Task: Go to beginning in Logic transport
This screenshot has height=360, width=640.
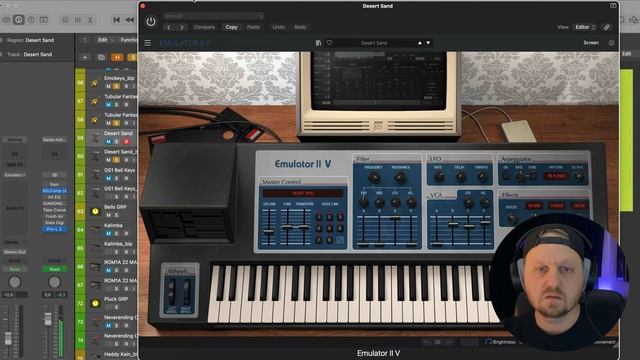Action: coord(117,20)
